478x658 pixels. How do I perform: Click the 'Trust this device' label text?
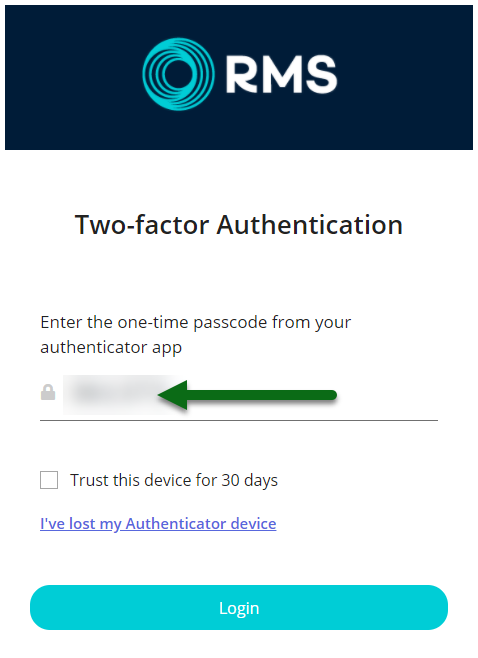coord(142,480)
